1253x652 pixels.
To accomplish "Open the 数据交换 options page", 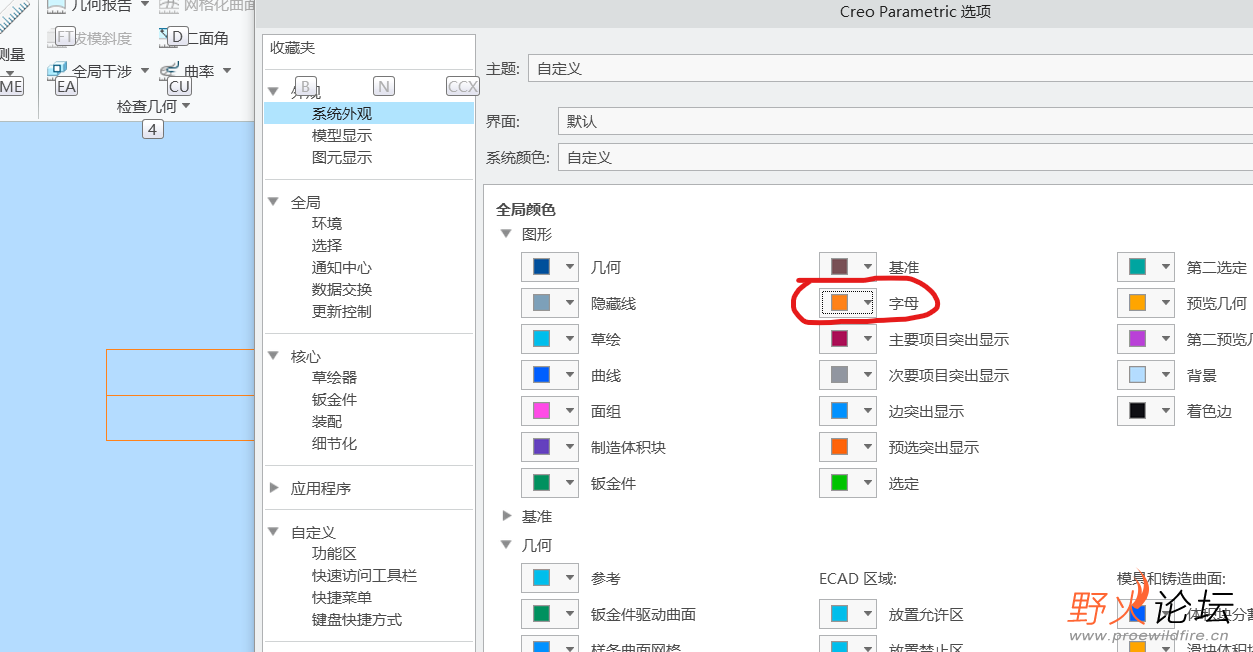I will point(341,290).
